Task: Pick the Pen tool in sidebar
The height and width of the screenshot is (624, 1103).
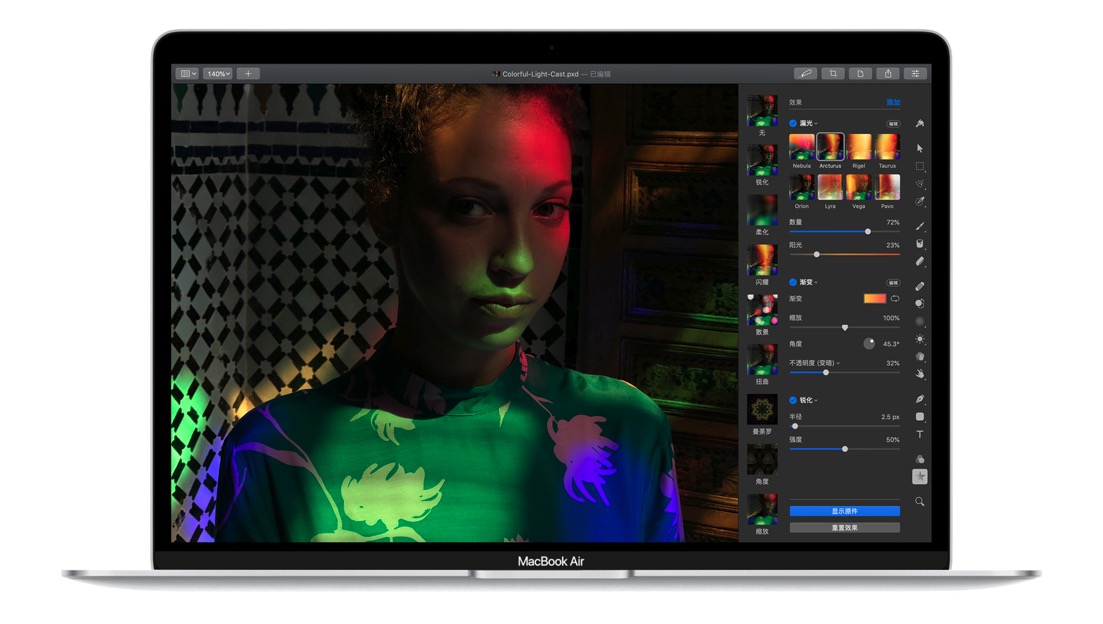Action: [920, 399]
